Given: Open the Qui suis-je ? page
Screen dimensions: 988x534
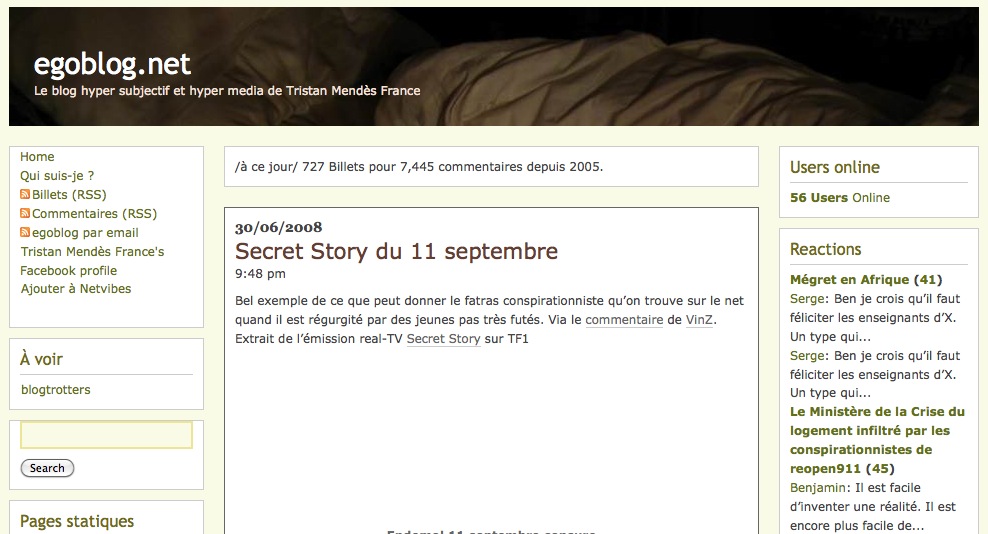Looking at the screenshot, I should pos(57,175).
